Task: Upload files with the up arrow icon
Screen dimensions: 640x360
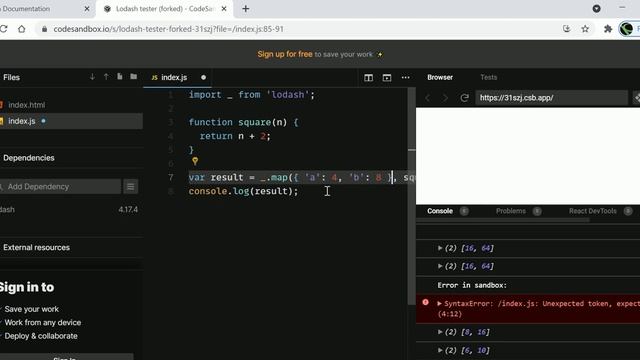Action: coord(106,77)
